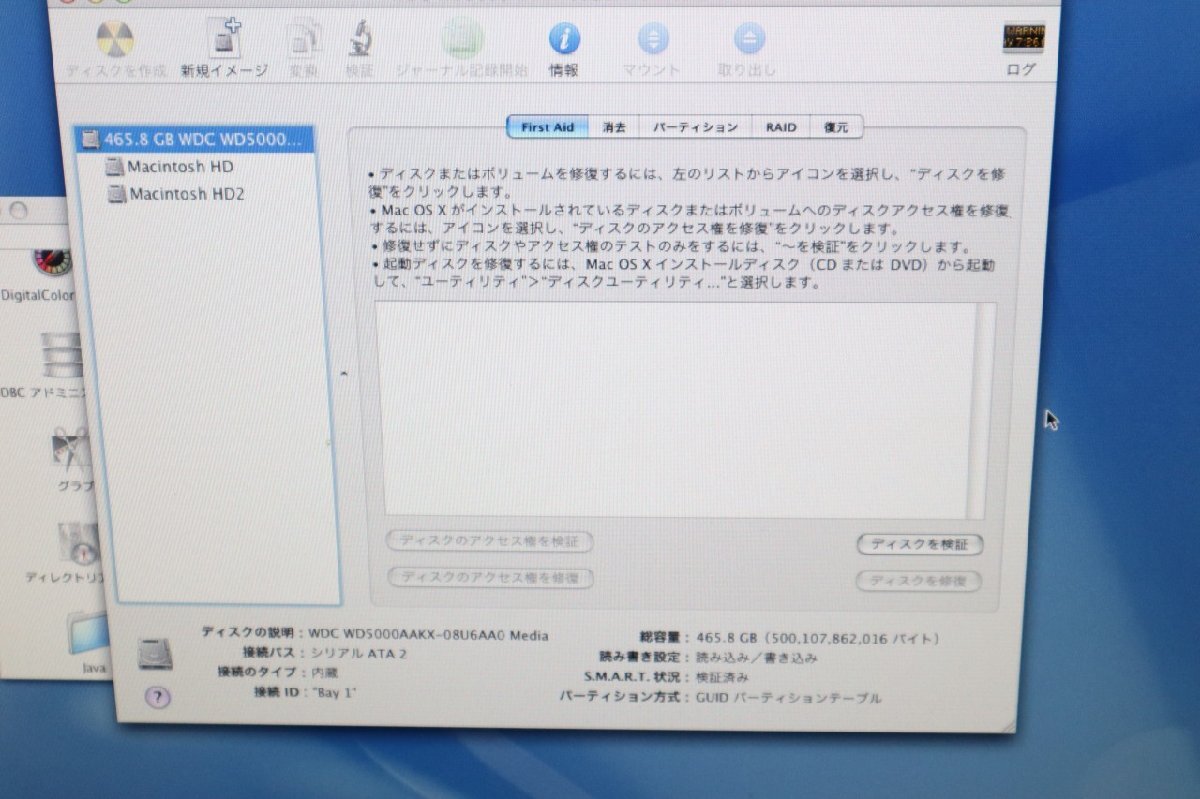Open the パーティション (Partition) tab
Image resolution: width=1200 pixels, height=799 pixels.
(x=695, y=128)
